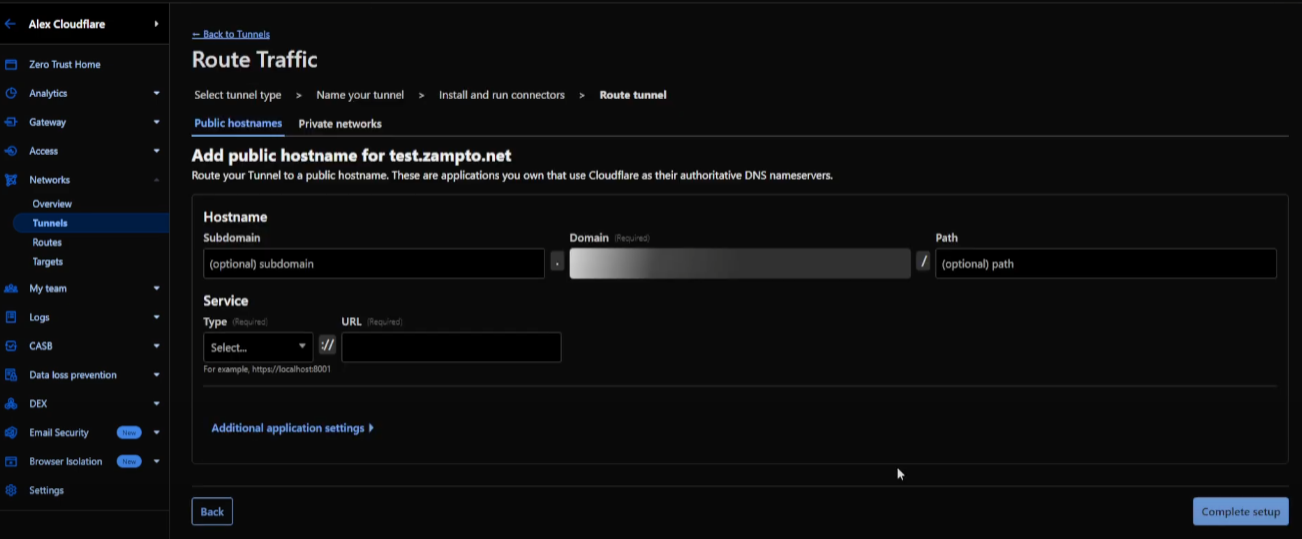
Task: Click the Data loss prevention sidebar icon
Action: 11,375
